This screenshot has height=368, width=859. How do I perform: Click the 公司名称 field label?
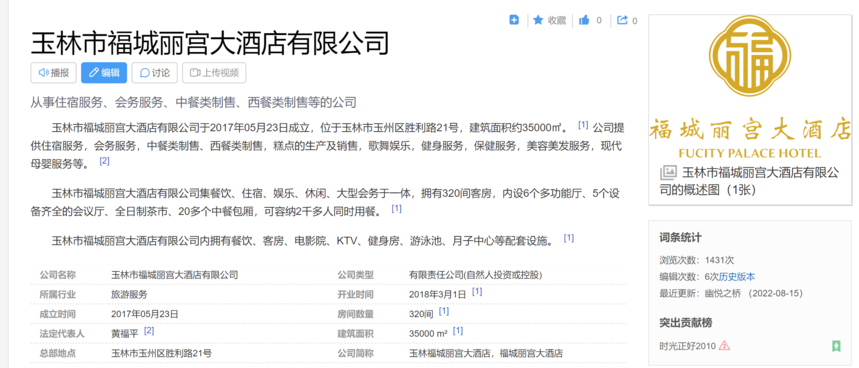tap(58, 275)
